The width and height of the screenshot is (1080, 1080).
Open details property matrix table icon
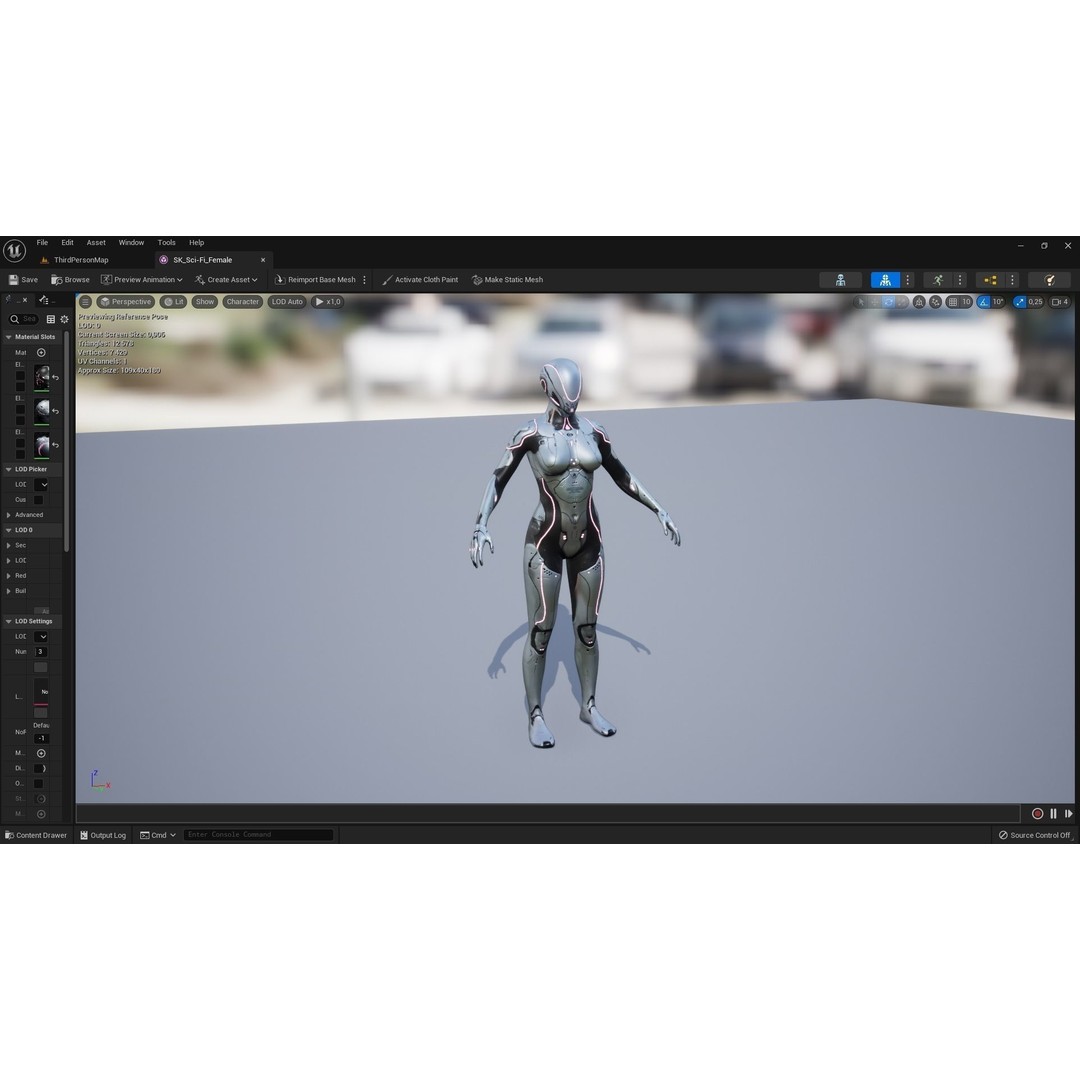[x=50, y=319]
